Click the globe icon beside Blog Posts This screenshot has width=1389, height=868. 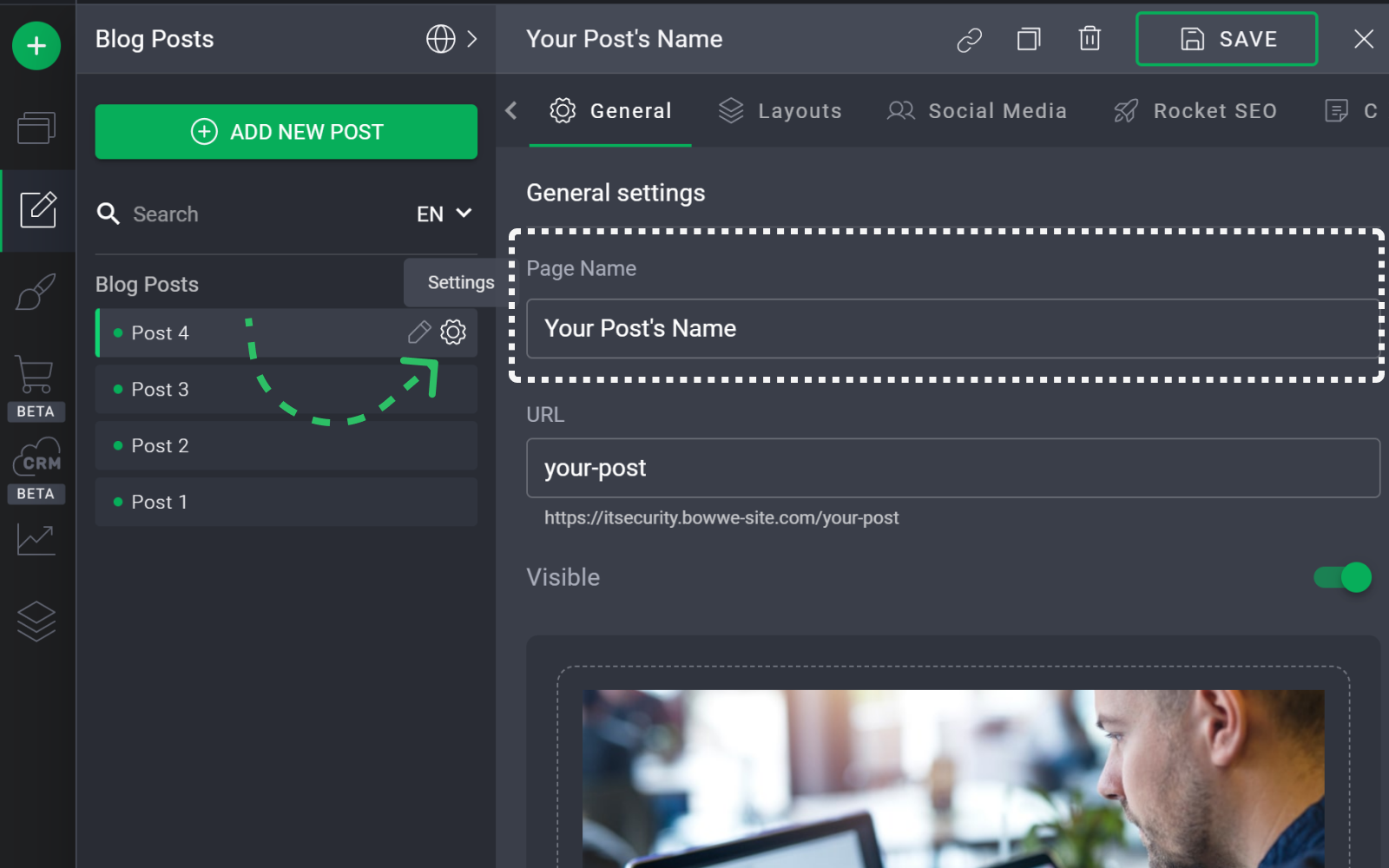440,38
